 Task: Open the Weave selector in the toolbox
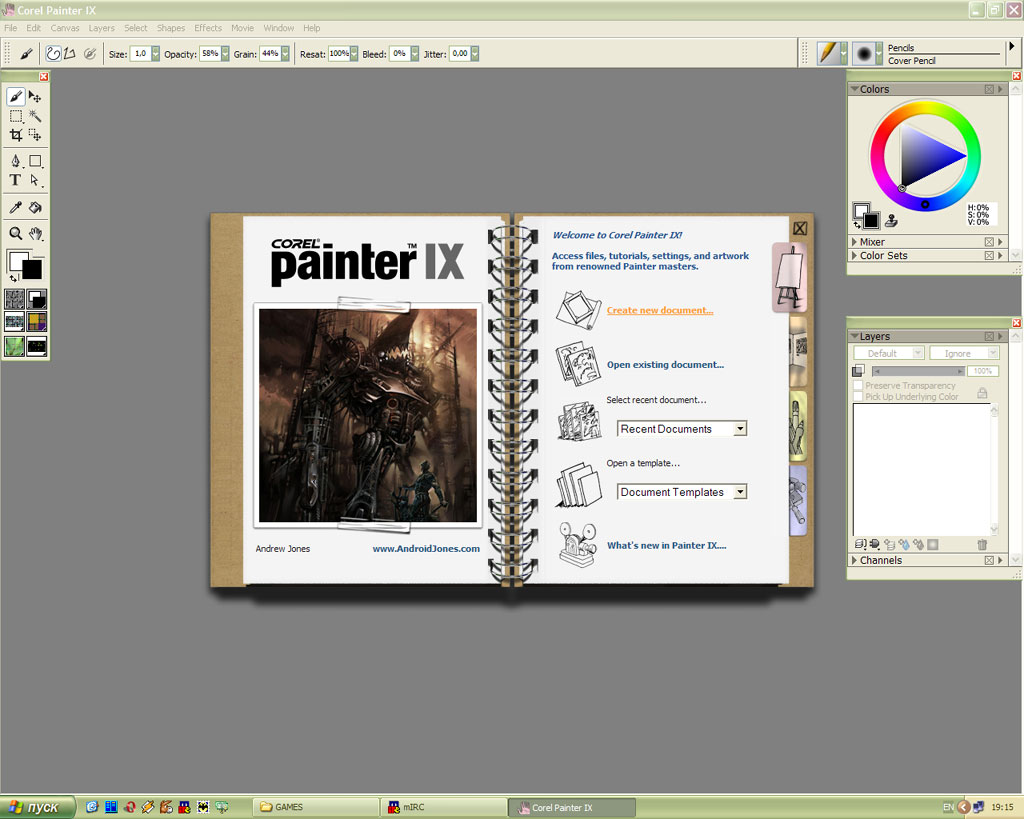click(x=37, y=322)
